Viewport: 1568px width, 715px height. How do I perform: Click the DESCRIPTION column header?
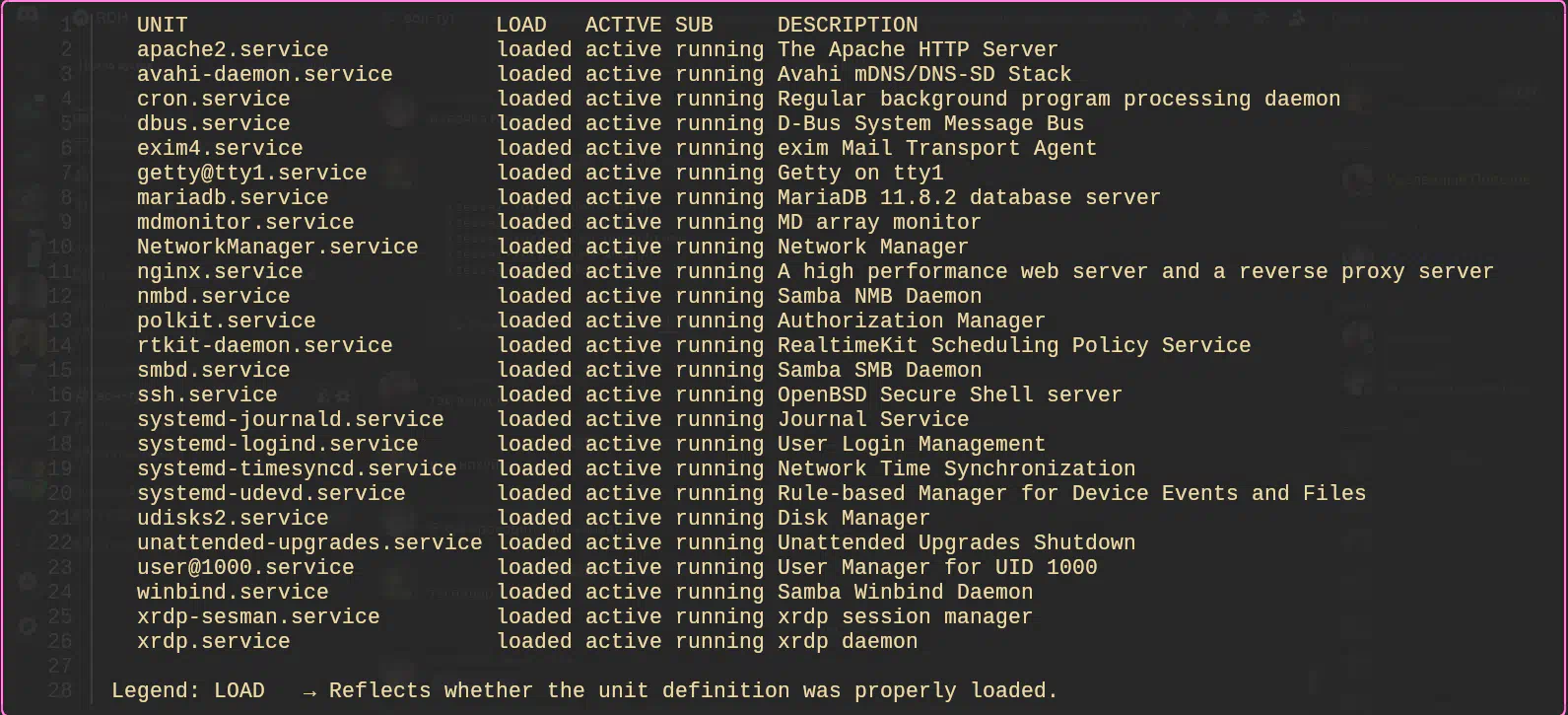pyautogui.click(x=847, y=26)
